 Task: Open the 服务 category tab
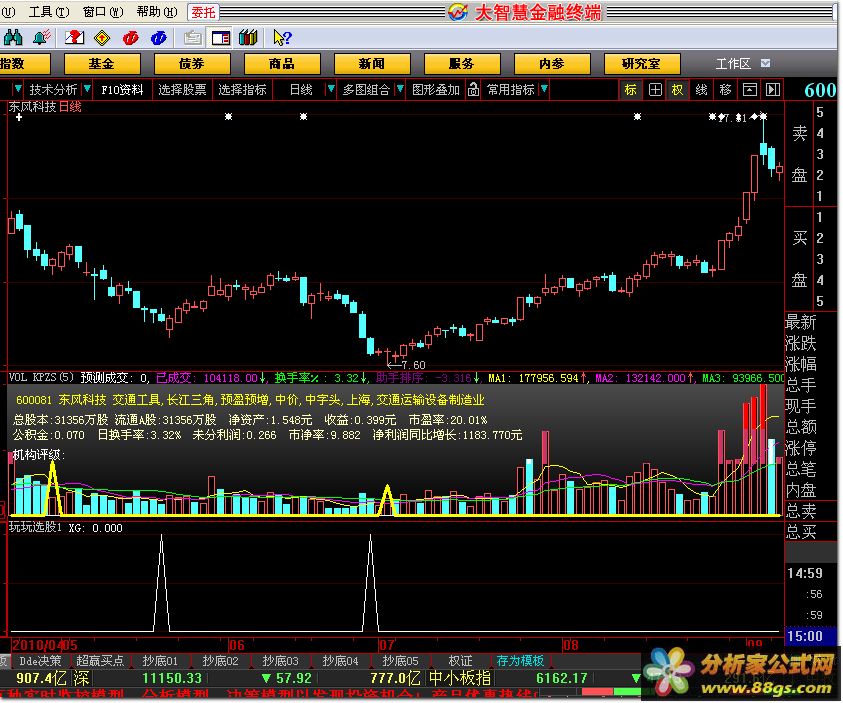(x=462, y=64)
